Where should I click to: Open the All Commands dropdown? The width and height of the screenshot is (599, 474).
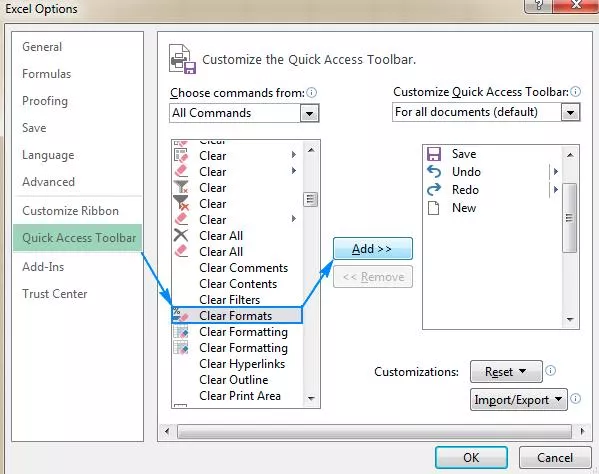point(309,113)
